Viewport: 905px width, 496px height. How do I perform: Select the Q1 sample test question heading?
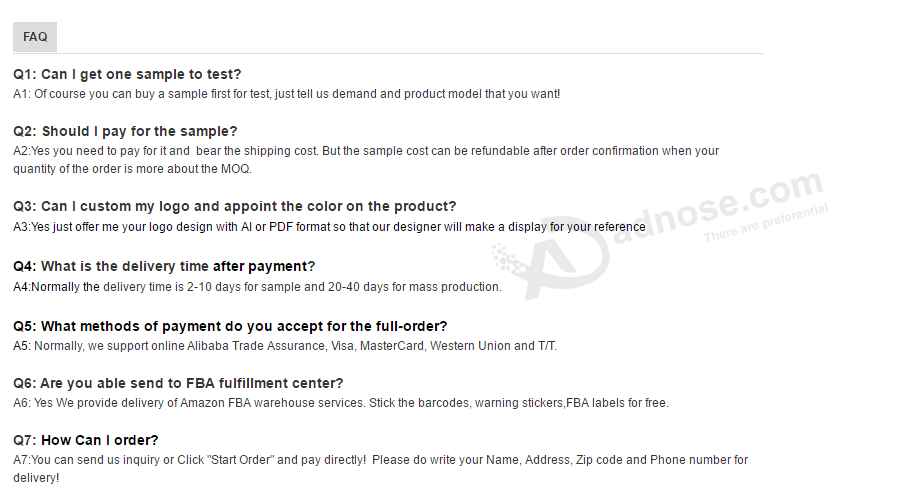[127, 74]
